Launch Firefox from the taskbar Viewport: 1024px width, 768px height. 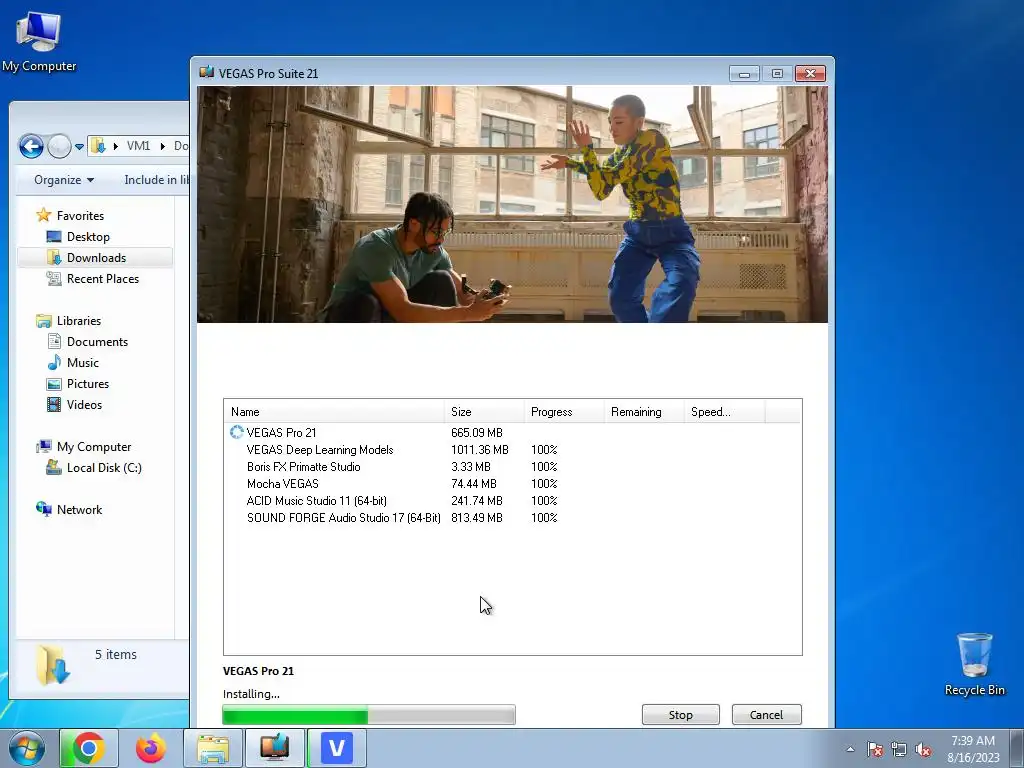point(151,748)
